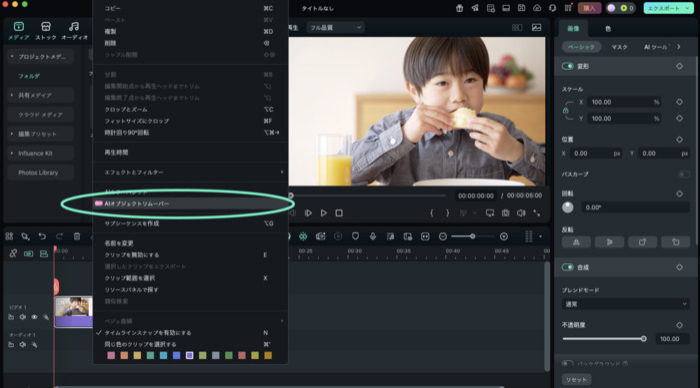Mute the オーディオ 1 track
700x388 pixels.
click(x=23, y=345)
